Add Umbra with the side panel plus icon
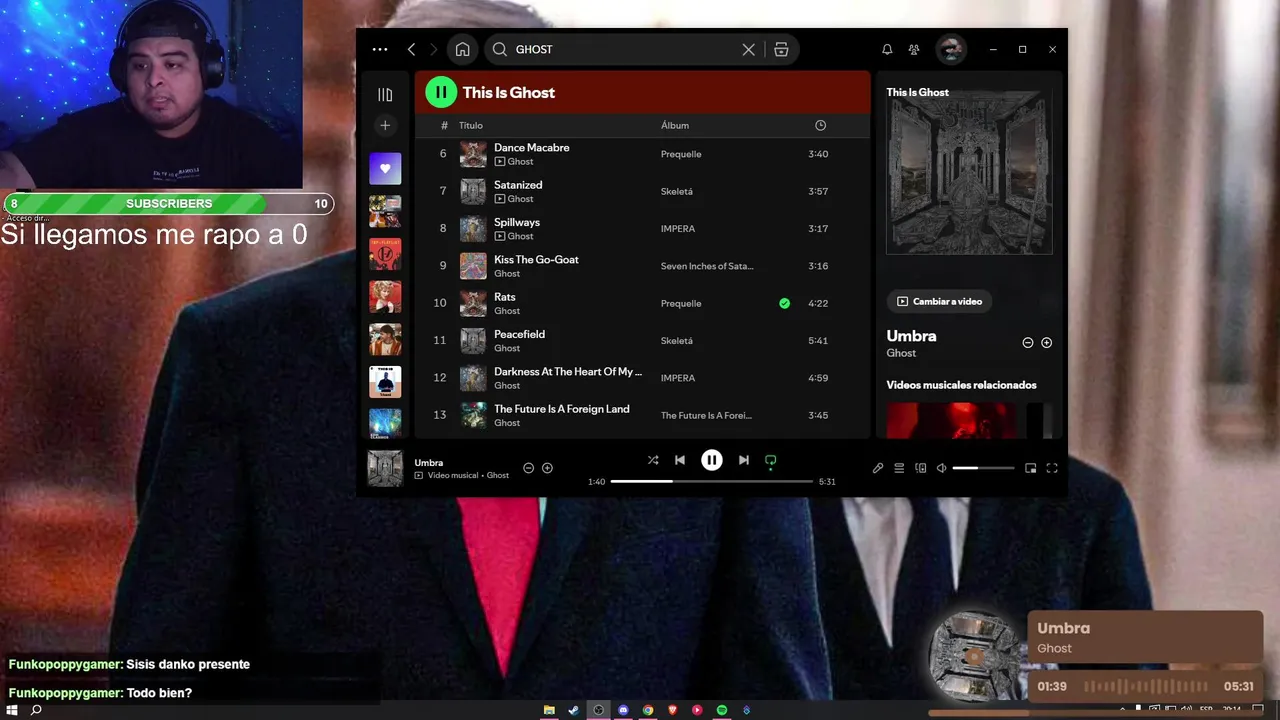 point(1046,342)
